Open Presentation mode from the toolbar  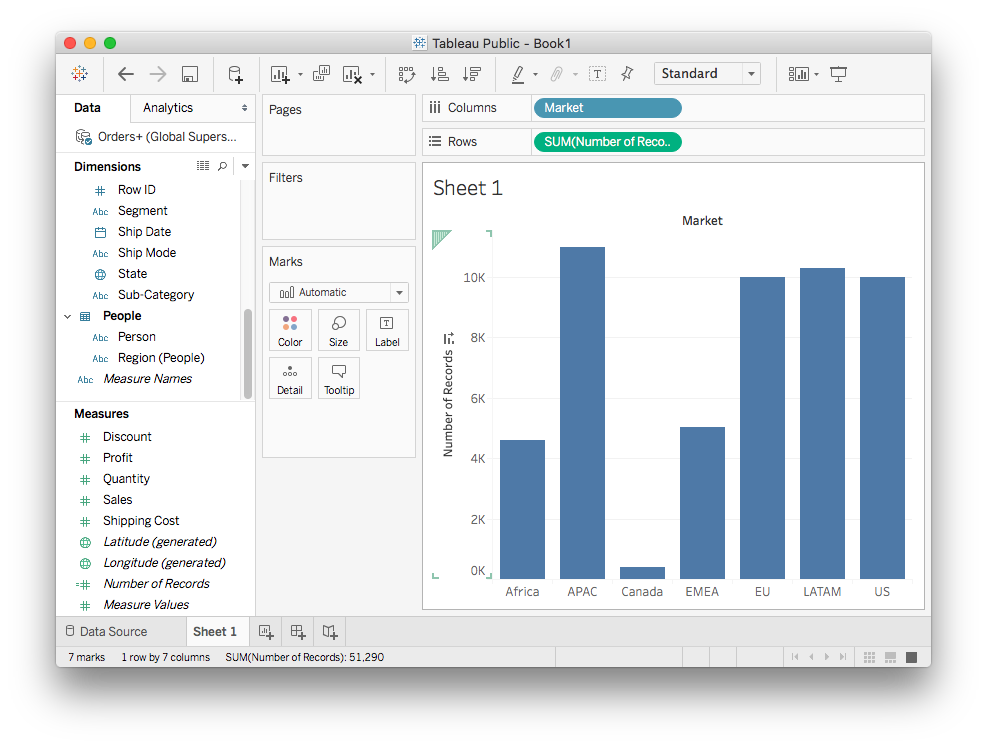839,74
